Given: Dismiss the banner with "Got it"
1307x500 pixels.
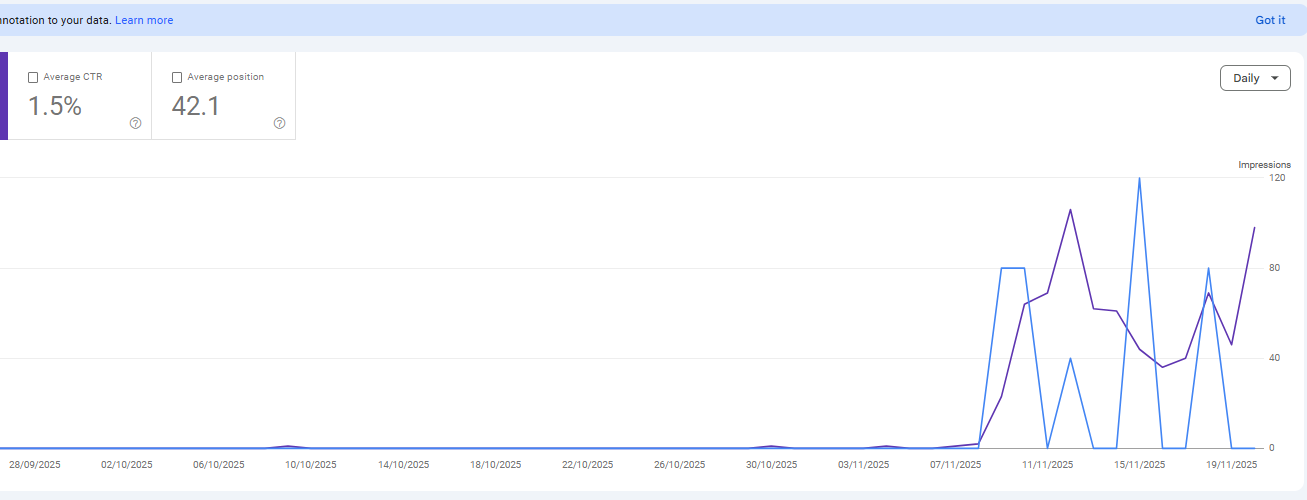Looking at the screenshot, I should tap(1270, 20).
